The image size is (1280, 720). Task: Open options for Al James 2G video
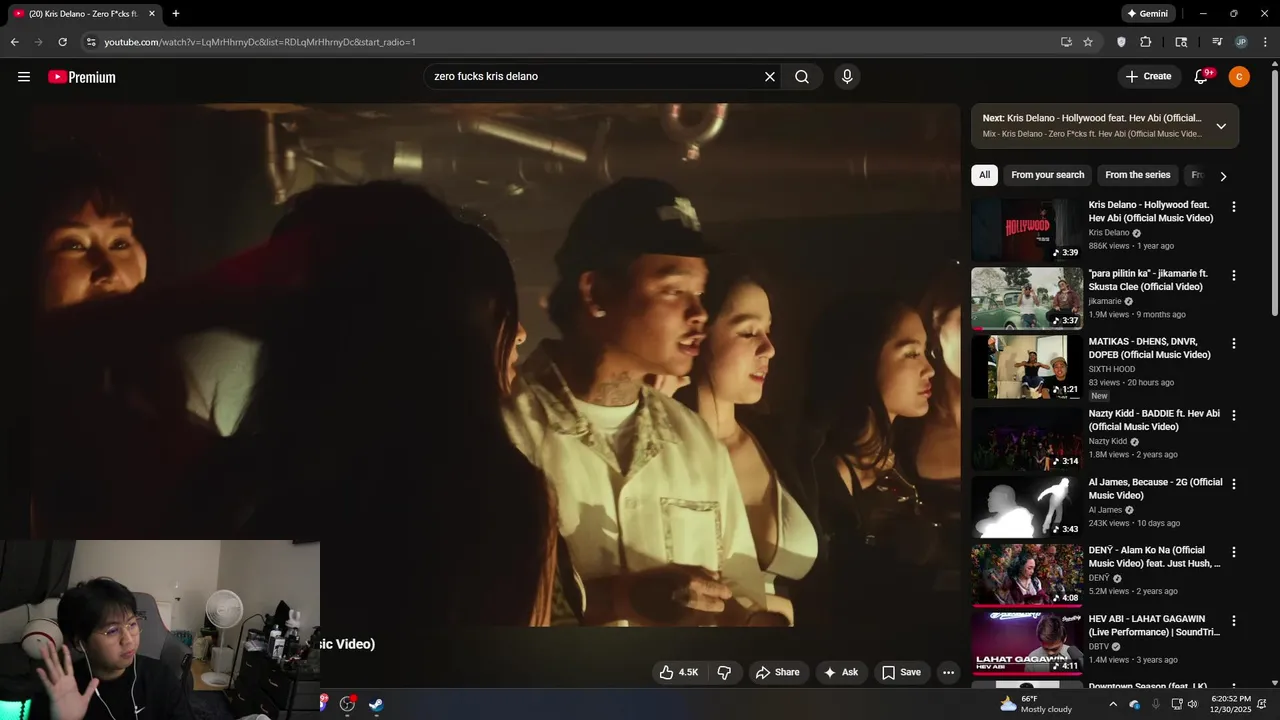pos(1233,483)
